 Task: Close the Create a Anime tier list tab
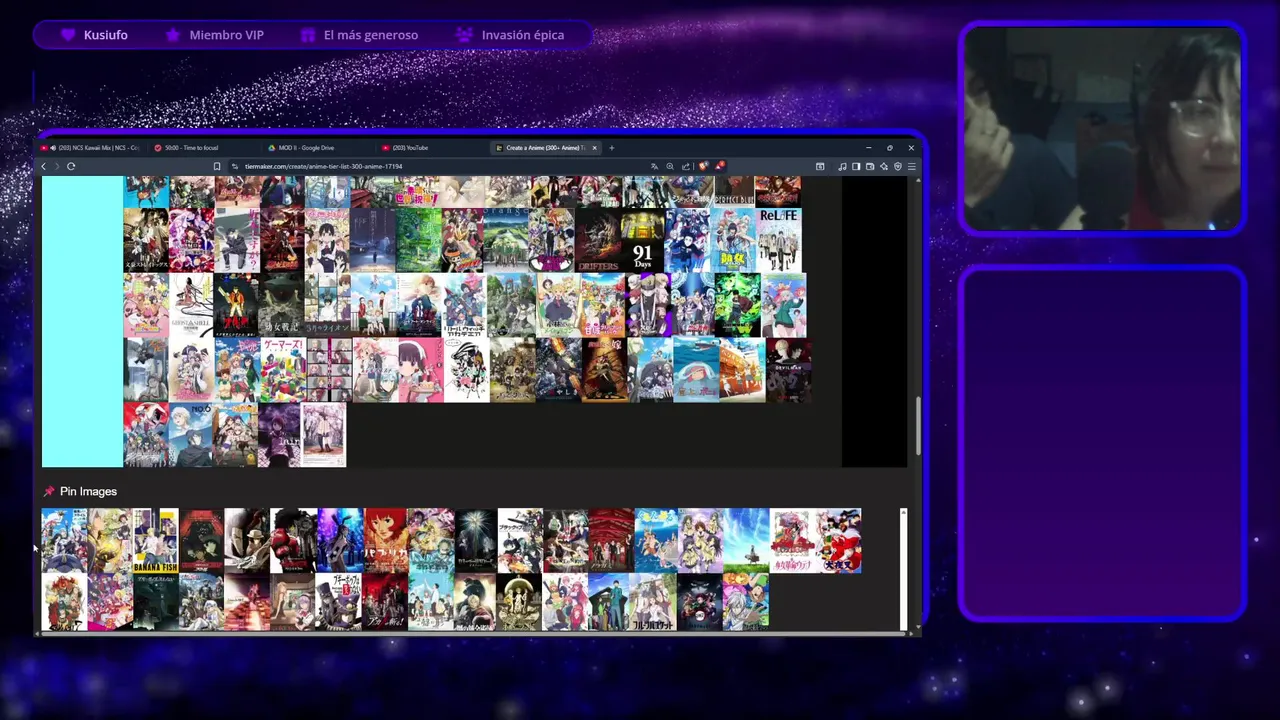click(x=594, y=148)
